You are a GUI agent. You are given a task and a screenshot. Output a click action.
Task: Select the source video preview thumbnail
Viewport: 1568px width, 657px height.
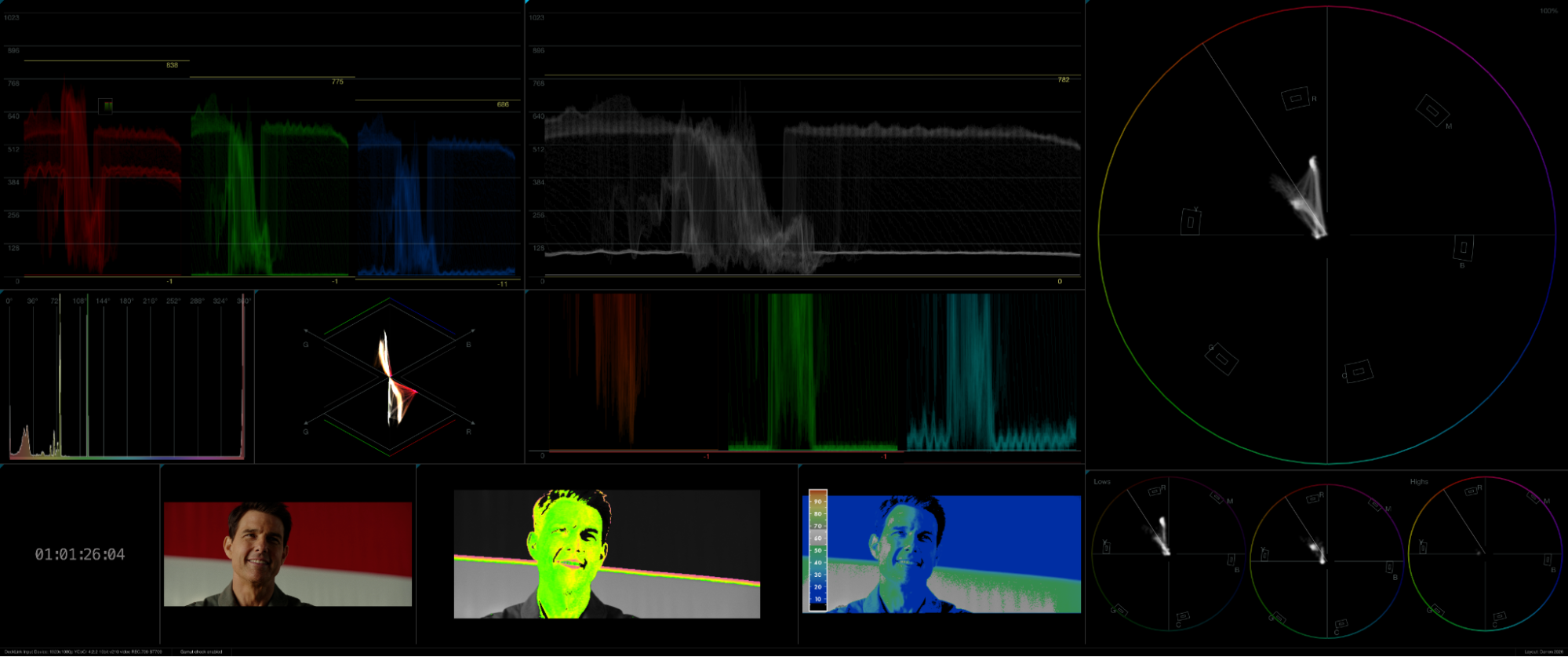click(288, 554)
